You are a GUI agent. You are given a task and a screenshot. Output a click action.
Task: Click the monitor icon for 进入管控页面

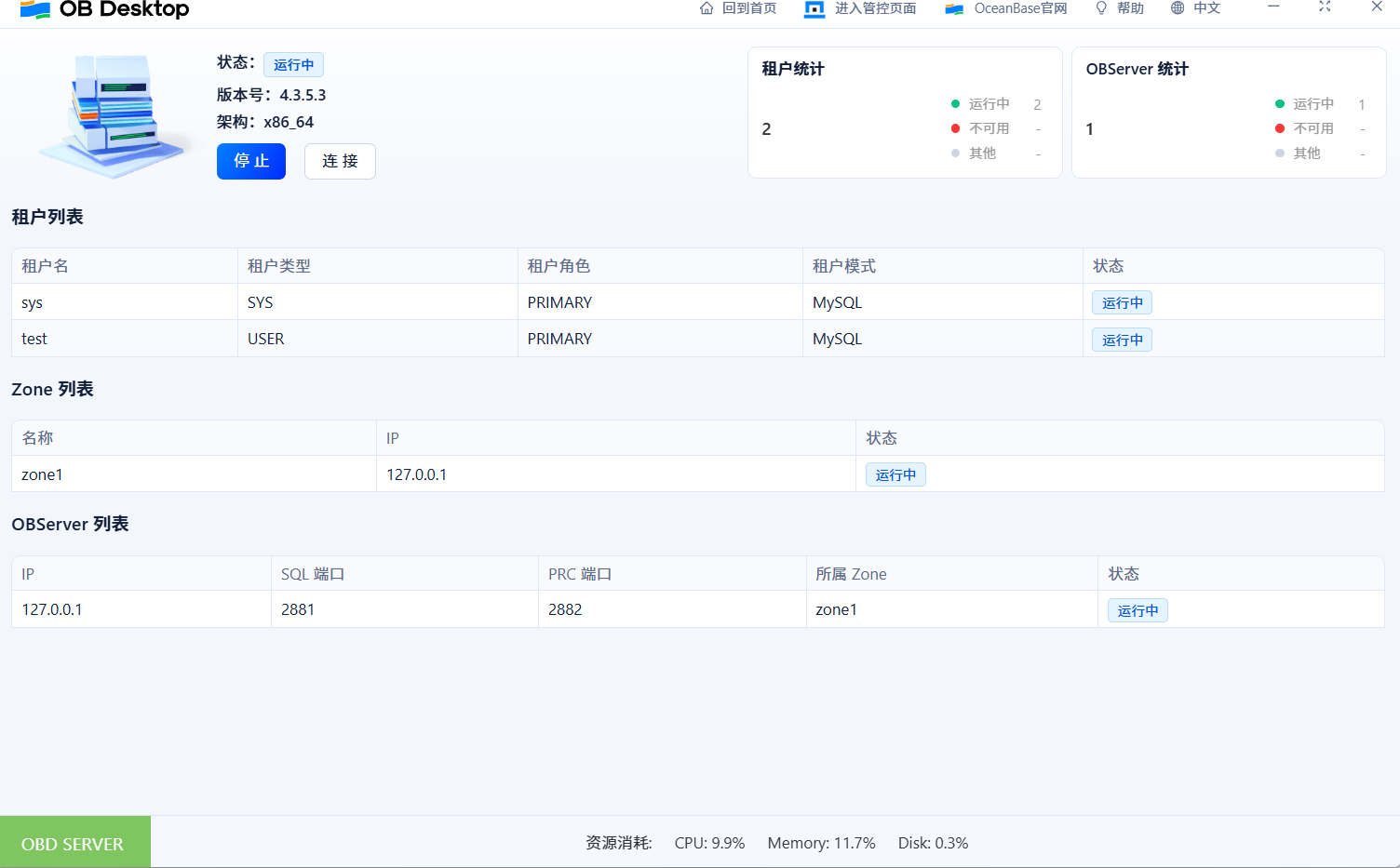coord(814,7)
